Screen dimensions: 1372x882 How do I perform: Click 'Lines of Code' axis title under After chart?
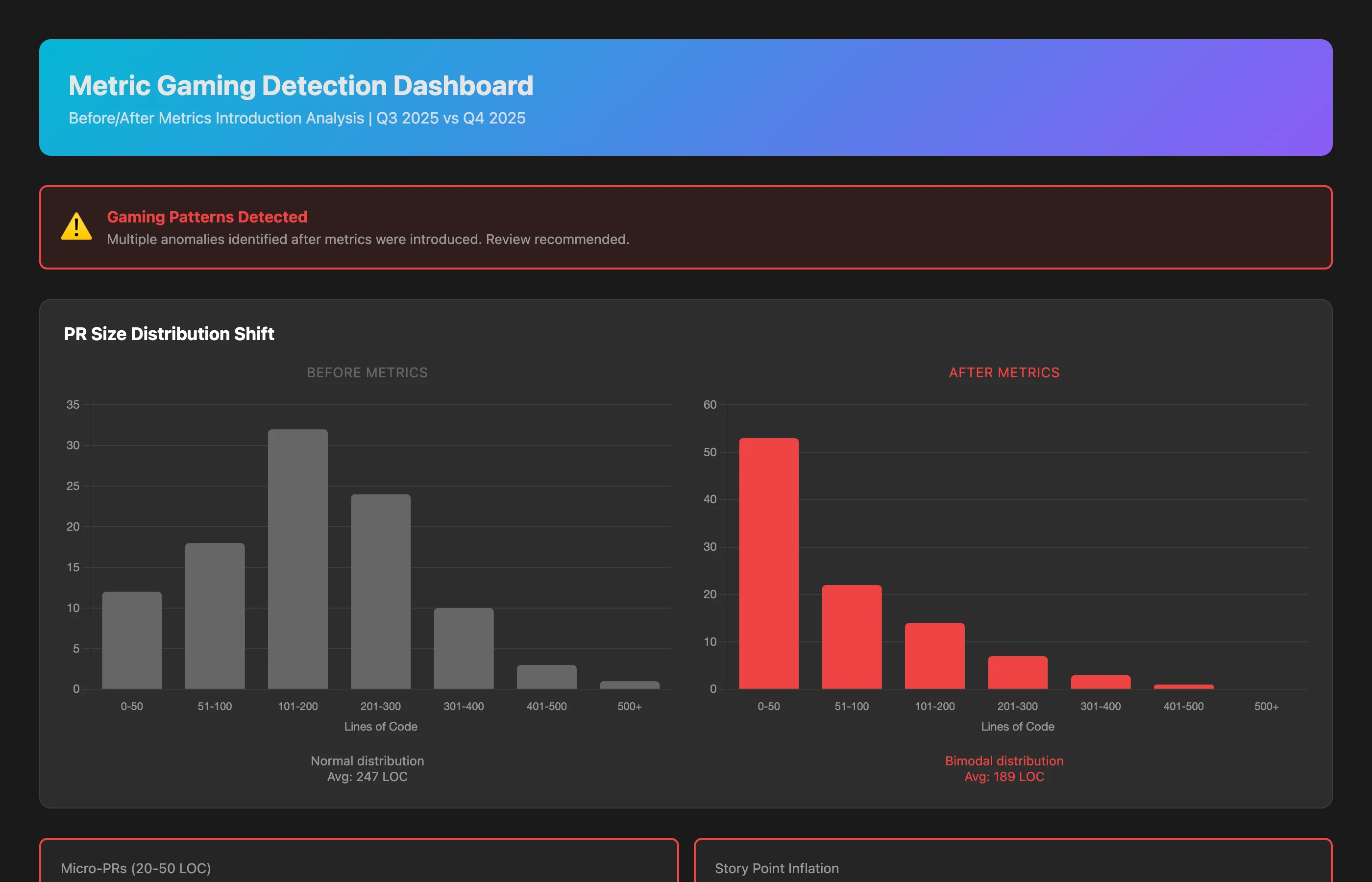(1018, 727)
